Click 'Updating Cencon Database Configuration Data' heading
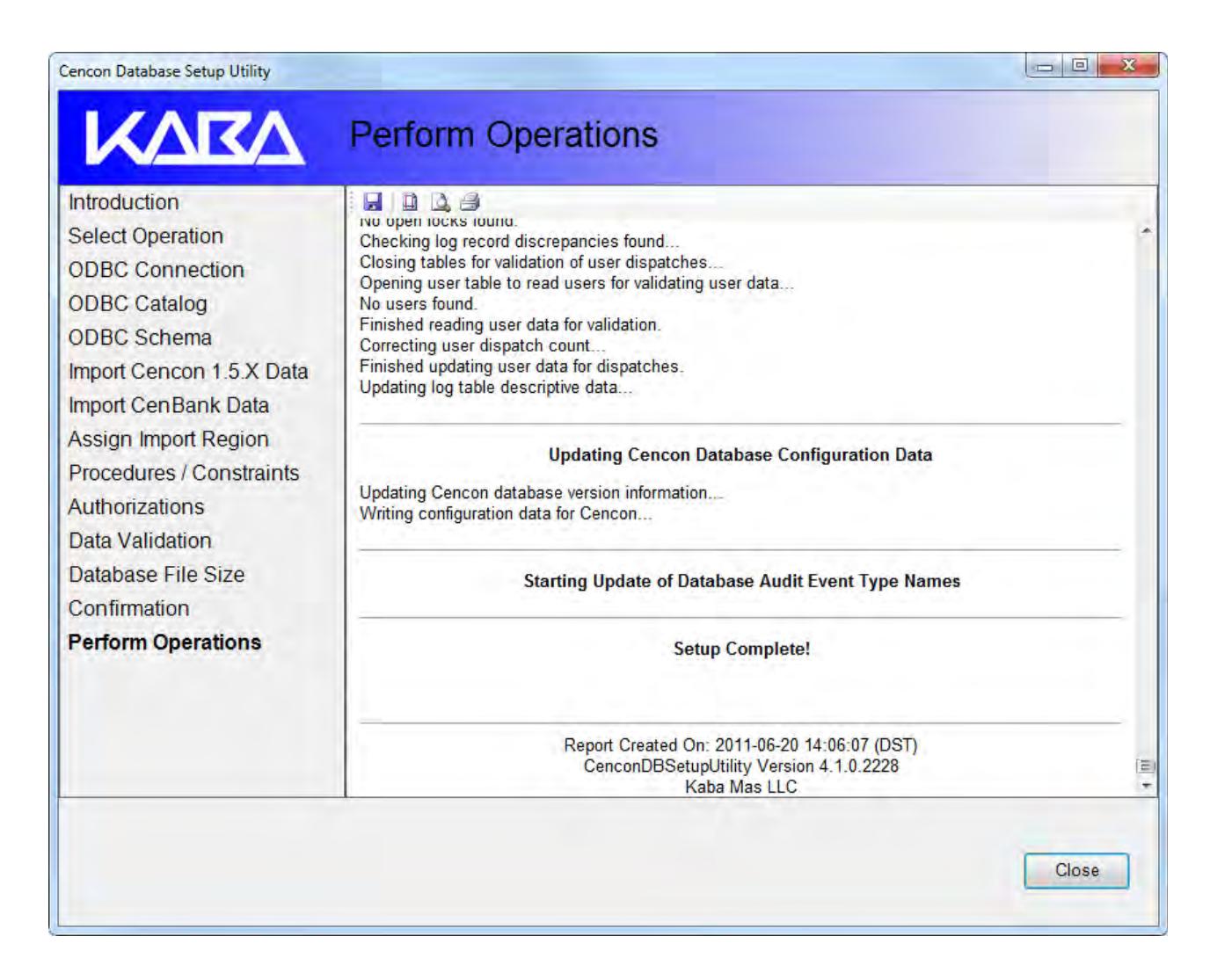The height and width of the screenshot is (980, 1210). pyautogui.click(x=740, y=454)
